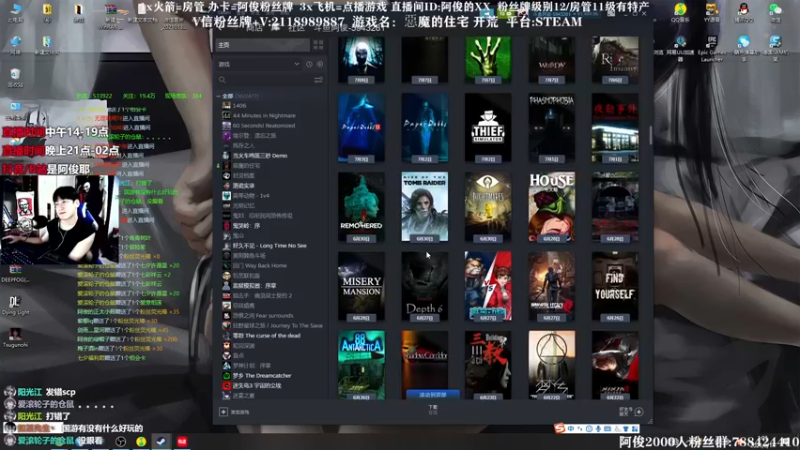The width and height of the screenshot is (800, 450).
Task: Select the 主页 home tab
Action: [262, 45]
